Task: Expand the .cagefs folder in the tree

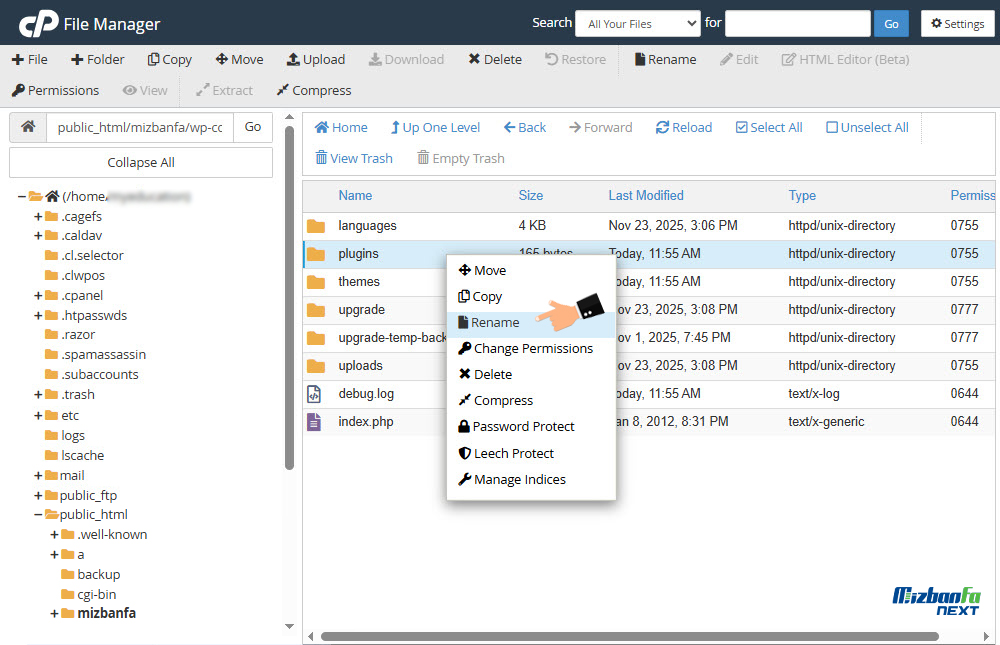Action: tap(38, 216)
